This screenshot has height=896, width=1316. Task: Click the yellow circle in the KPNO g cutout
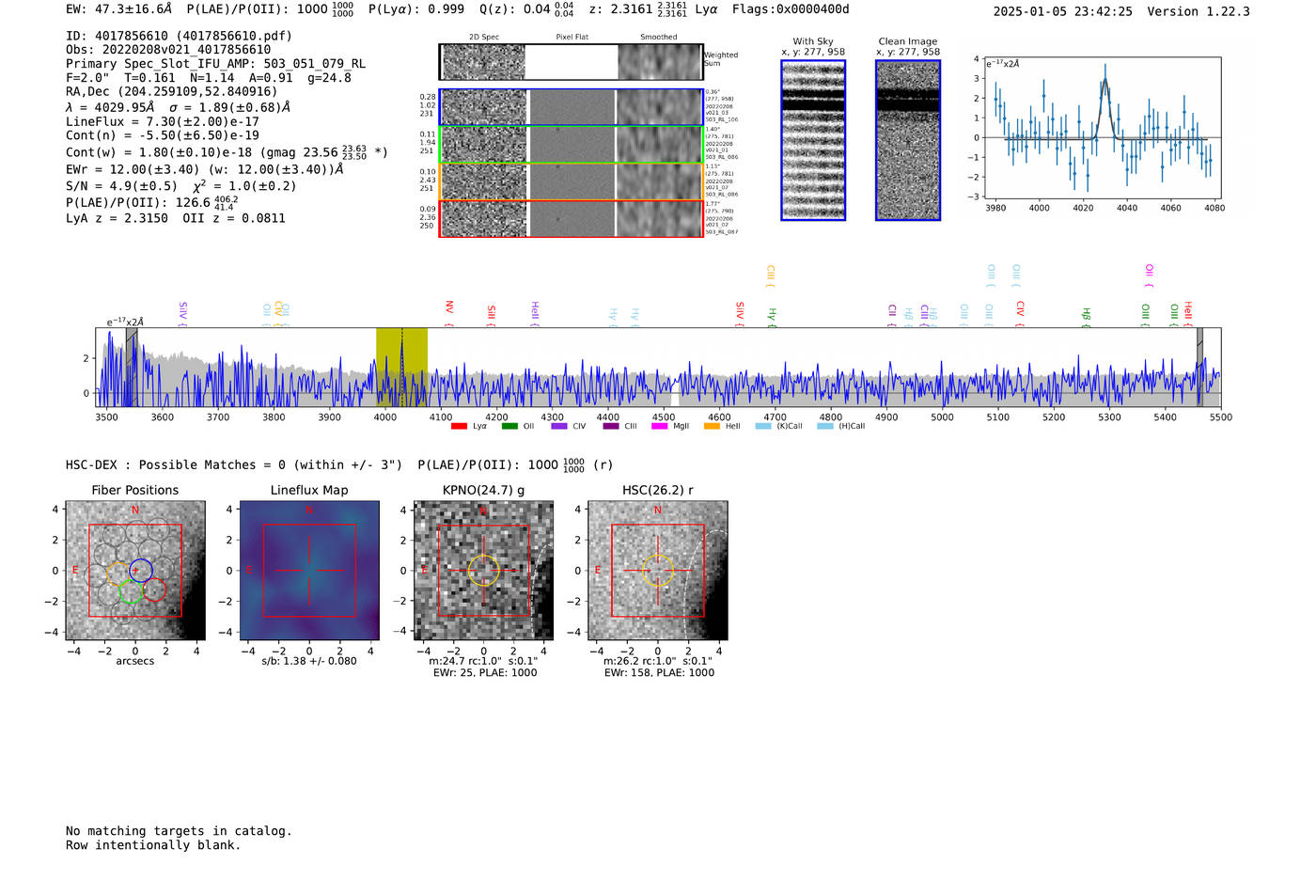click(x=483, y=571)
